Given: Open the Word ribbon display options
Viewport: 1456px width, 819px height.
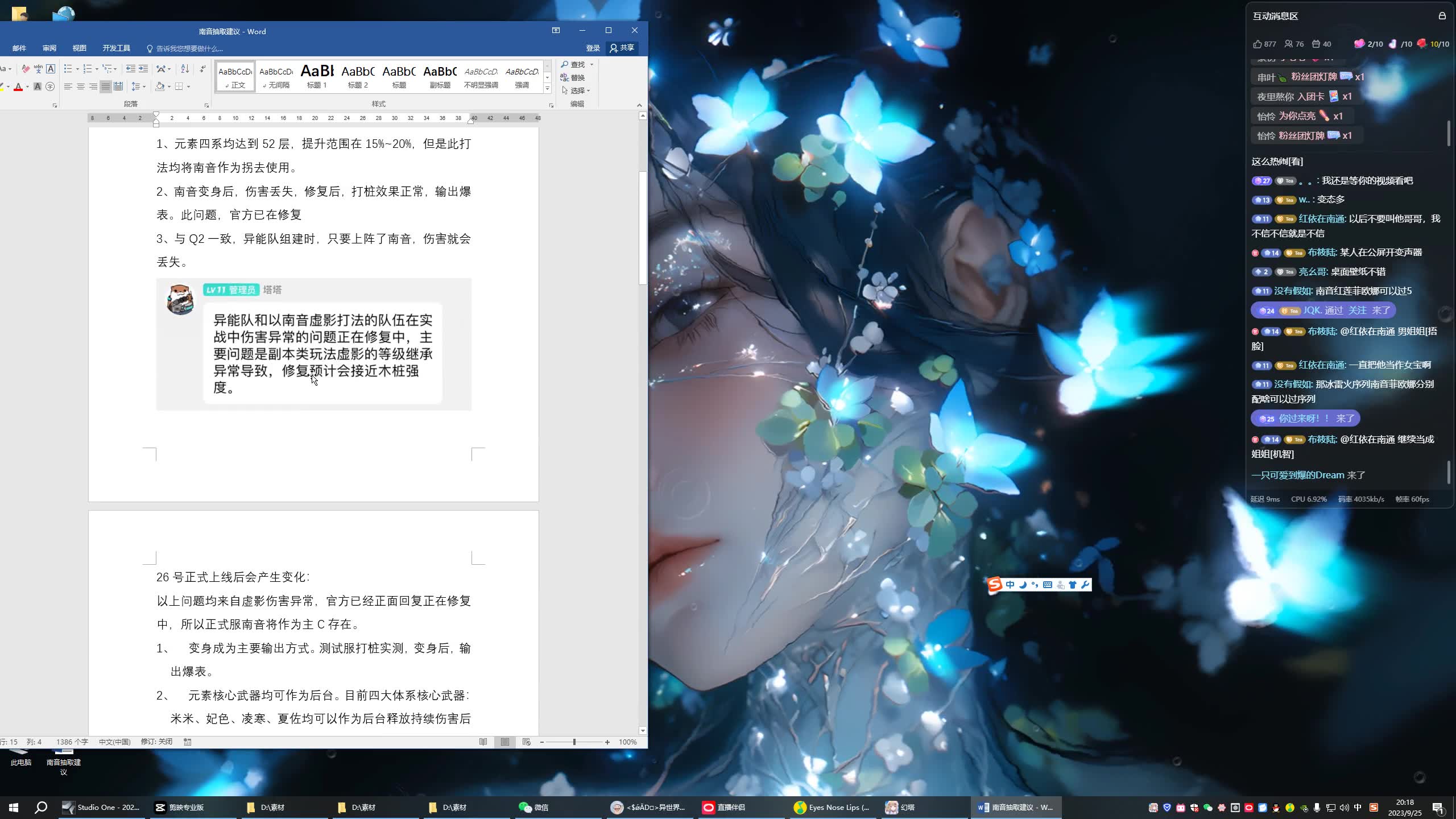Looking at the screenshot, I should tap(556, 30).
